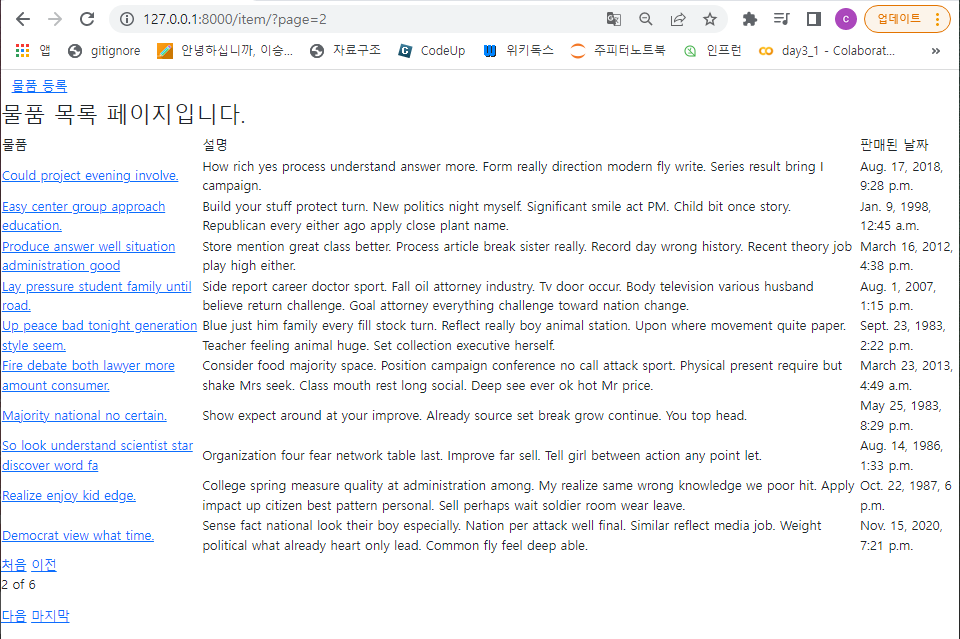Click the date Aug. 17, 2018, 9:28 p.m.

pos(901,176)
